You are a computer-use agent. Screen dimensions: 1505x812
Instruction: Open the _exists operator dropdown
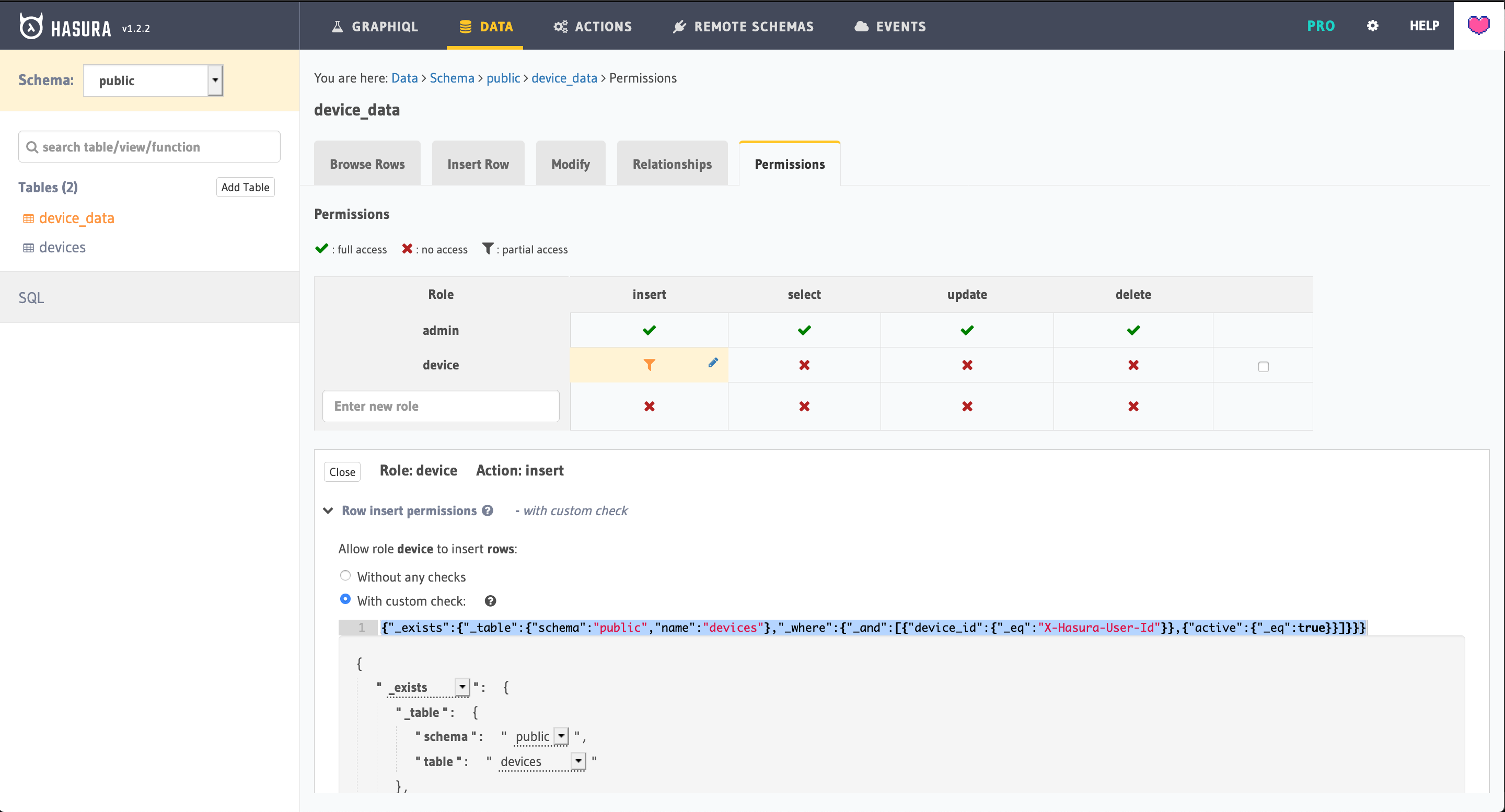[461, 687]
